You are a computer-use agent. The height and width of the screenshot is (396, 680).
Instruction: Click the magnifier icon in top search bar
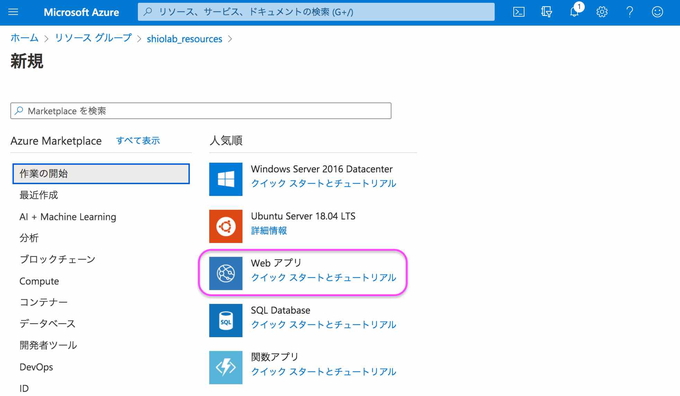pos(148,12)
